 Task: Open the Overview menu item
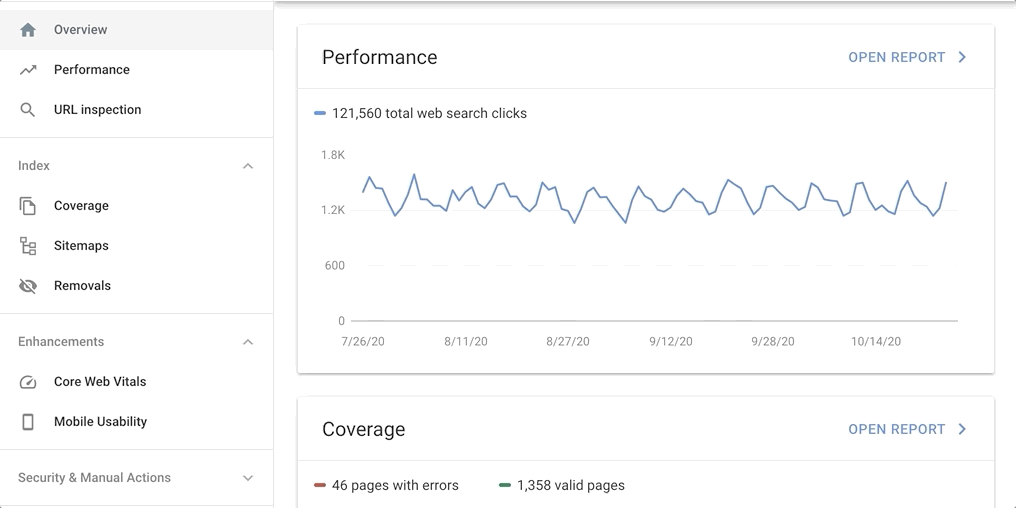pos(136,30)
